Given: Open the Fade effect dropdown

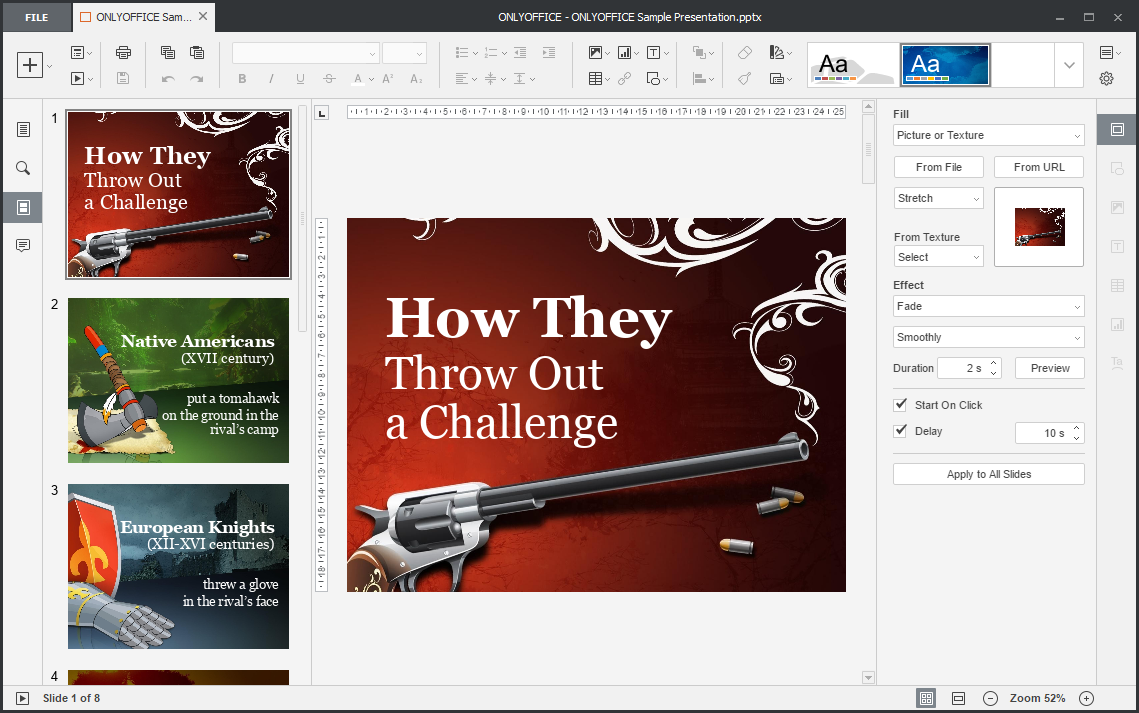Looking at the screenshot, I should tap(988, 306).
